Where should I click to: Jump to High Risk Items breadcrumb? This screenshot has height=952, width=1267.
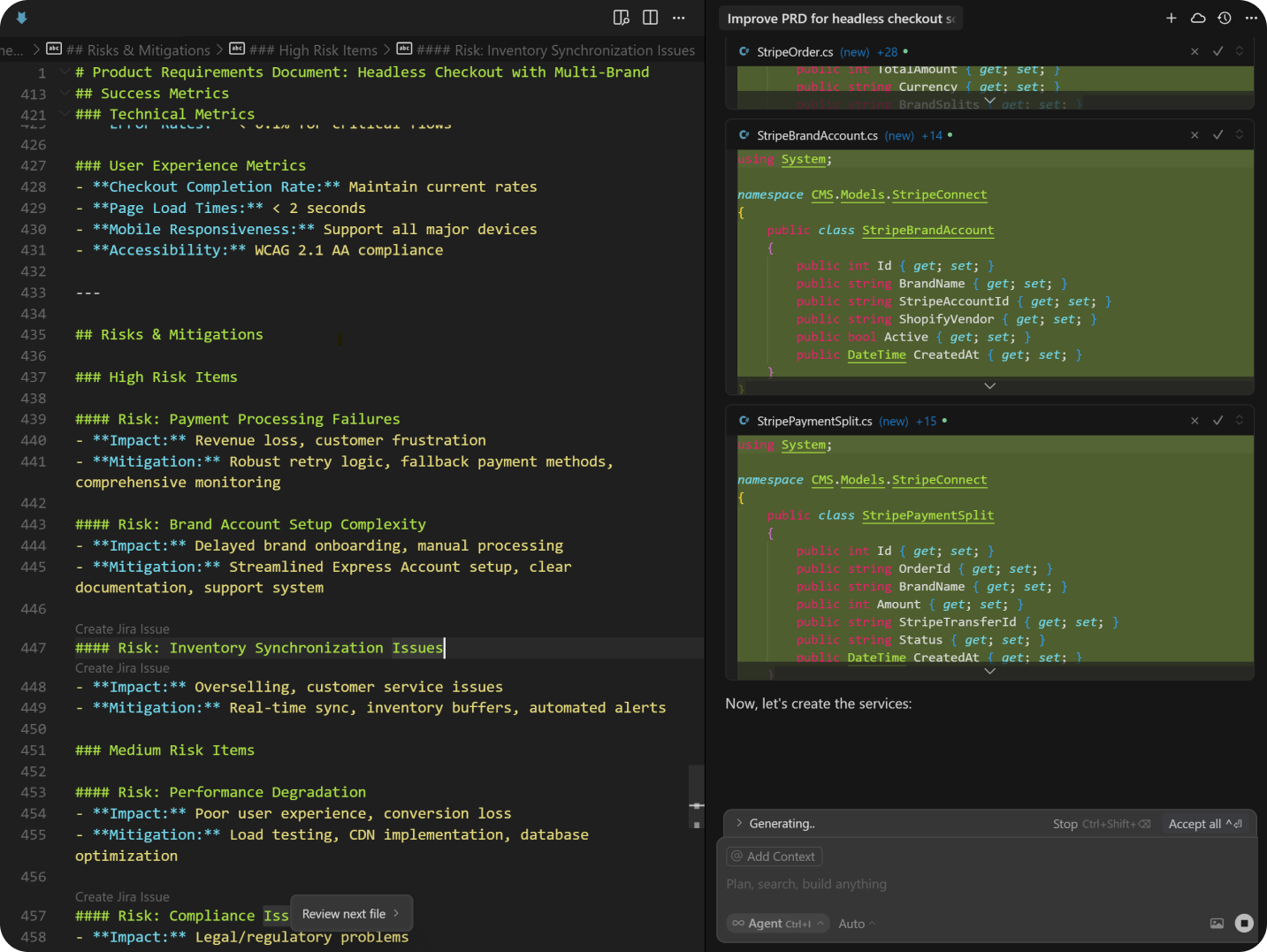coord(313,50)
